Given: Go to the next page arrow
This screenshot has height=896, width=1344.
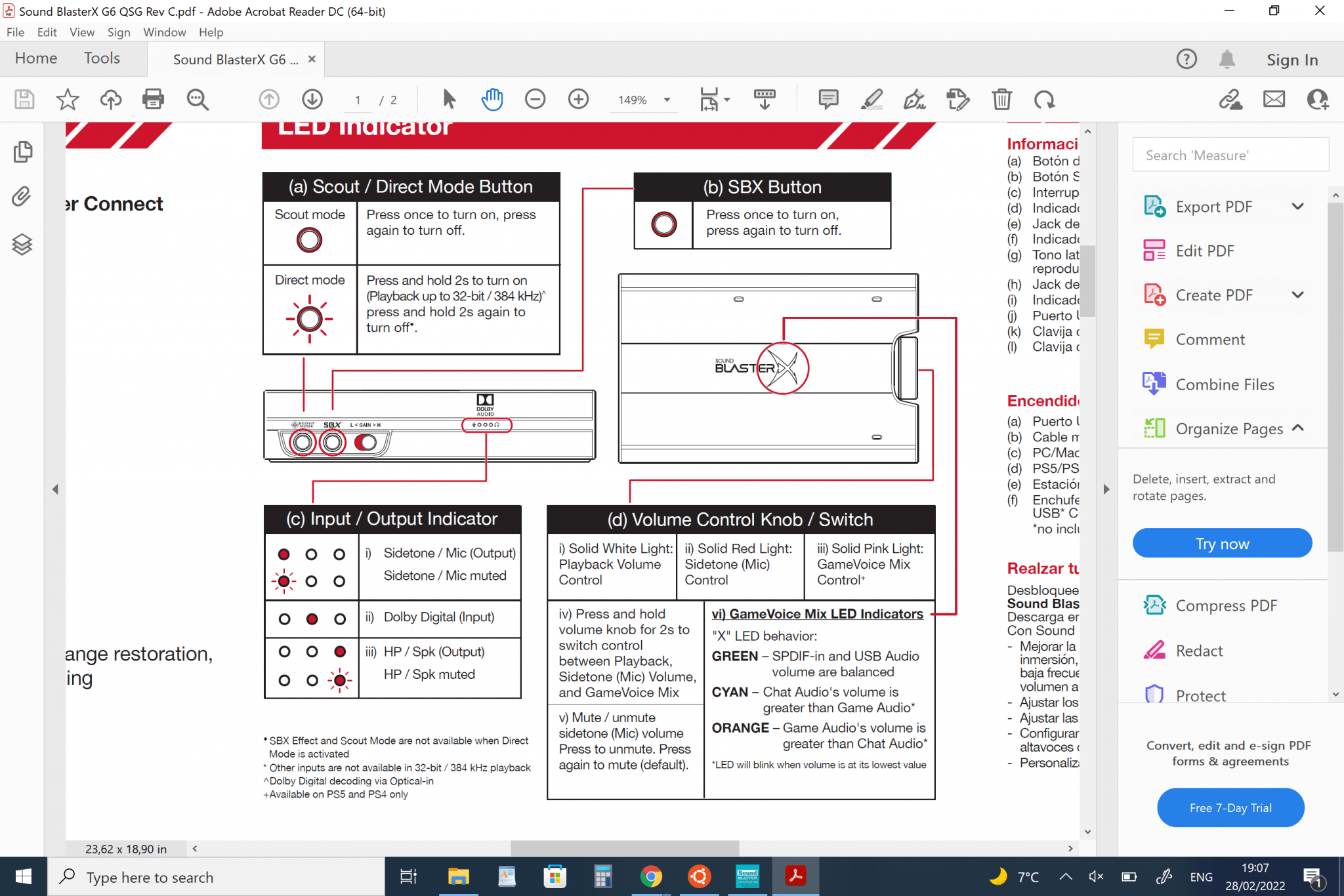Looking at the screenshot, I should 312,100.
